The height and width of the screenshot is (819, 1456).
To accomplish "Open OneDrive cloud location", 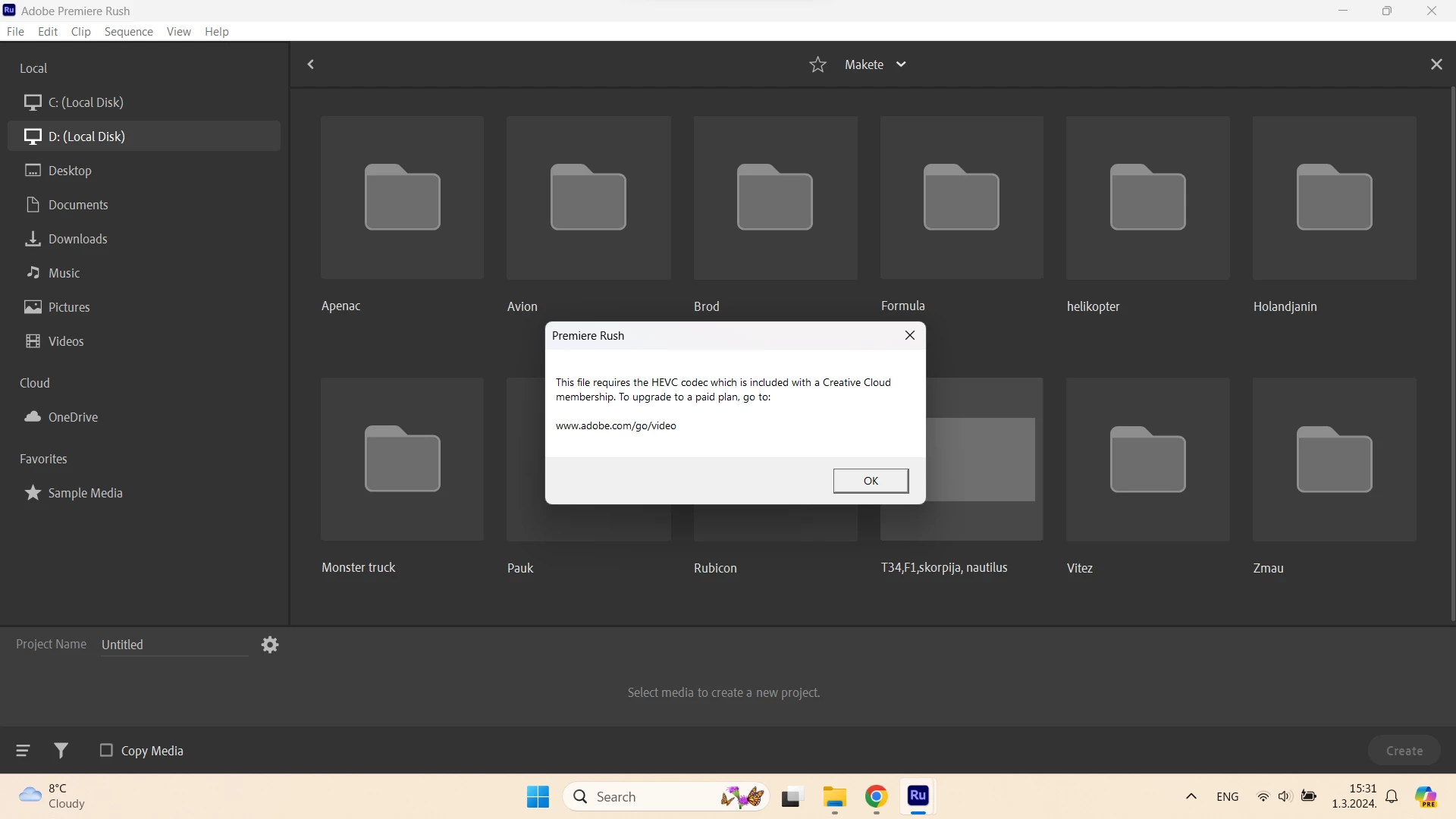I will 72,417.
